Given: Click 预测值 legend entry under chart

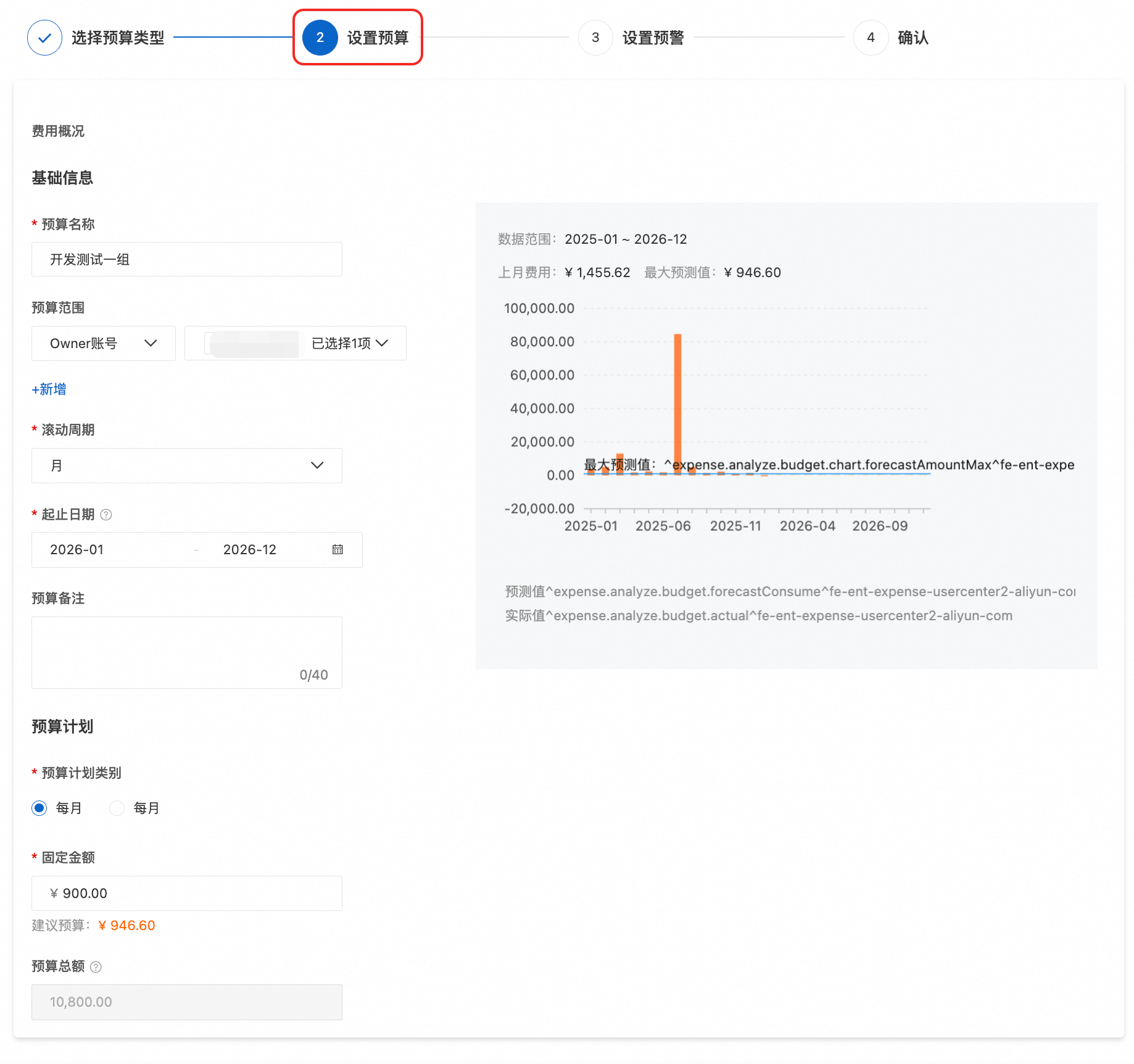Looking at the screenshot, I should click(790, 591).
